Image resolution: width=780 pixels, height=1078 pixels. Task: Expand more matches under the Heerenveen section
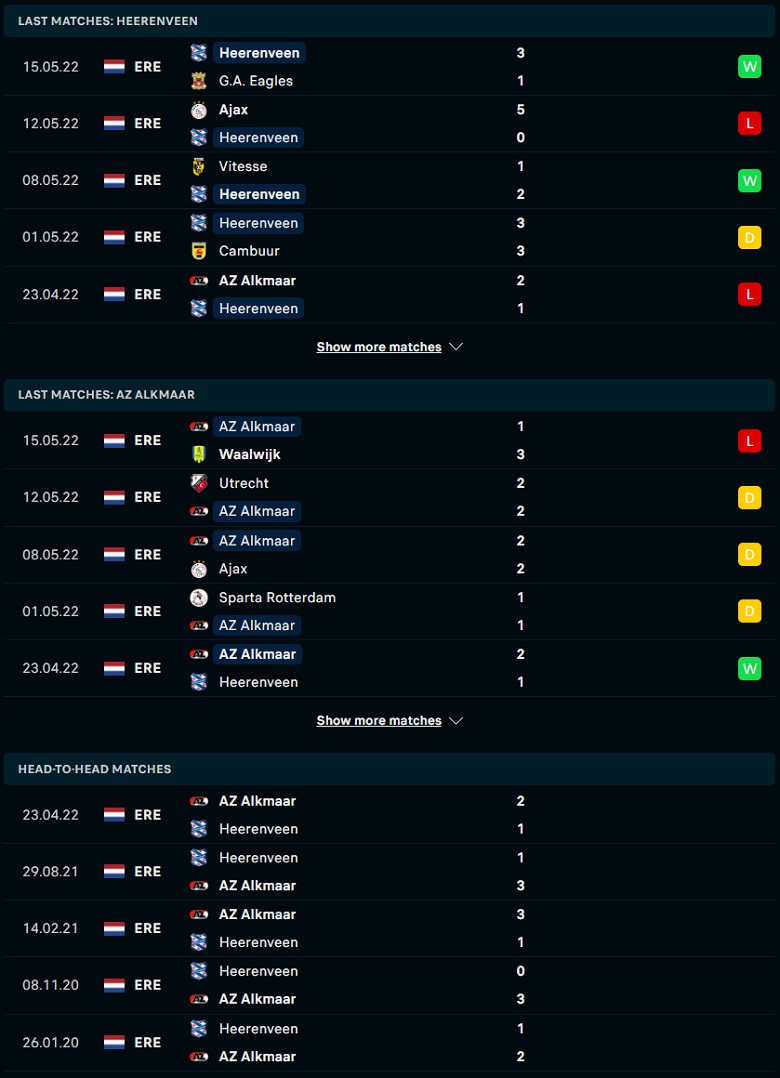[x=379, y=347]
